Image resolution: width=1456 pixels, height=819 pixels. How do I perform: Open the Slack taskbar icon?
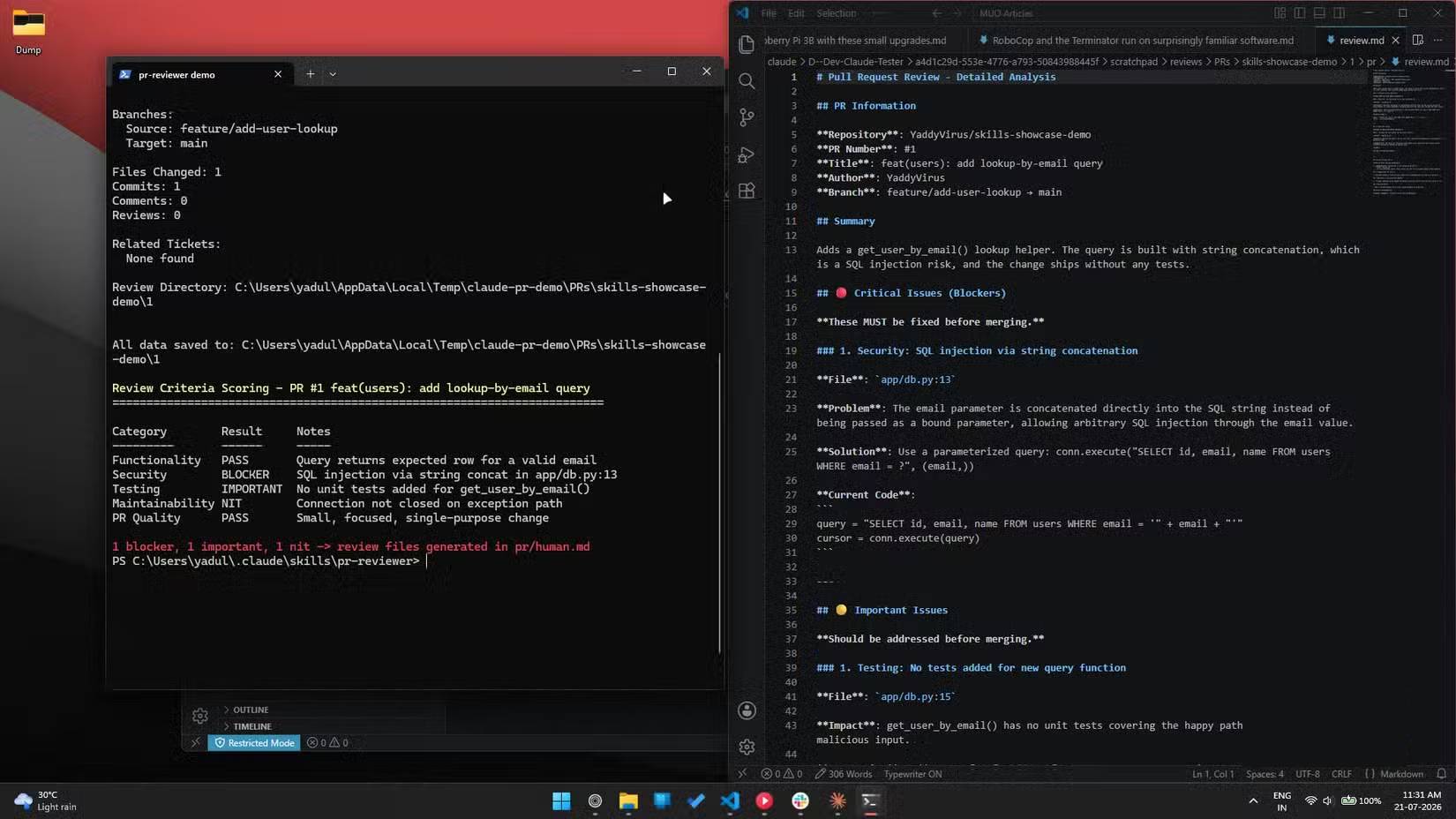pyautogui.click(x=800, y=800)
